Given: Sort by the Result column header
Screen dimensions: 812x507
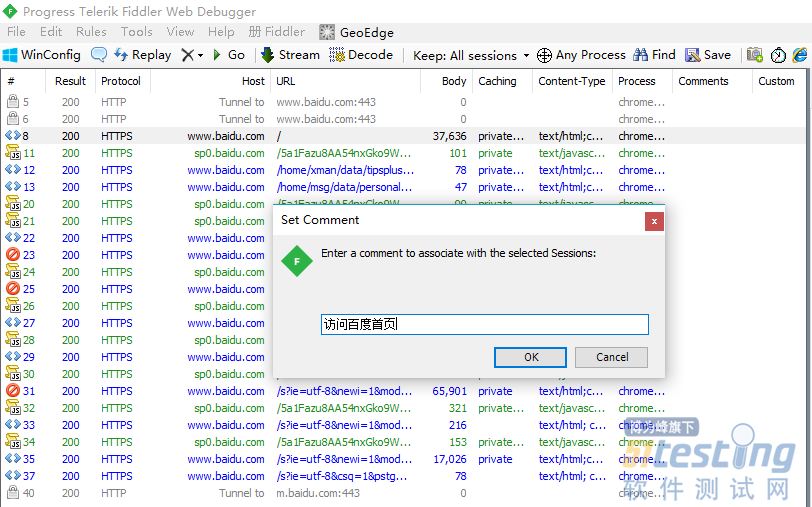Looking at the screenshot, I should (x=70, y=81).
